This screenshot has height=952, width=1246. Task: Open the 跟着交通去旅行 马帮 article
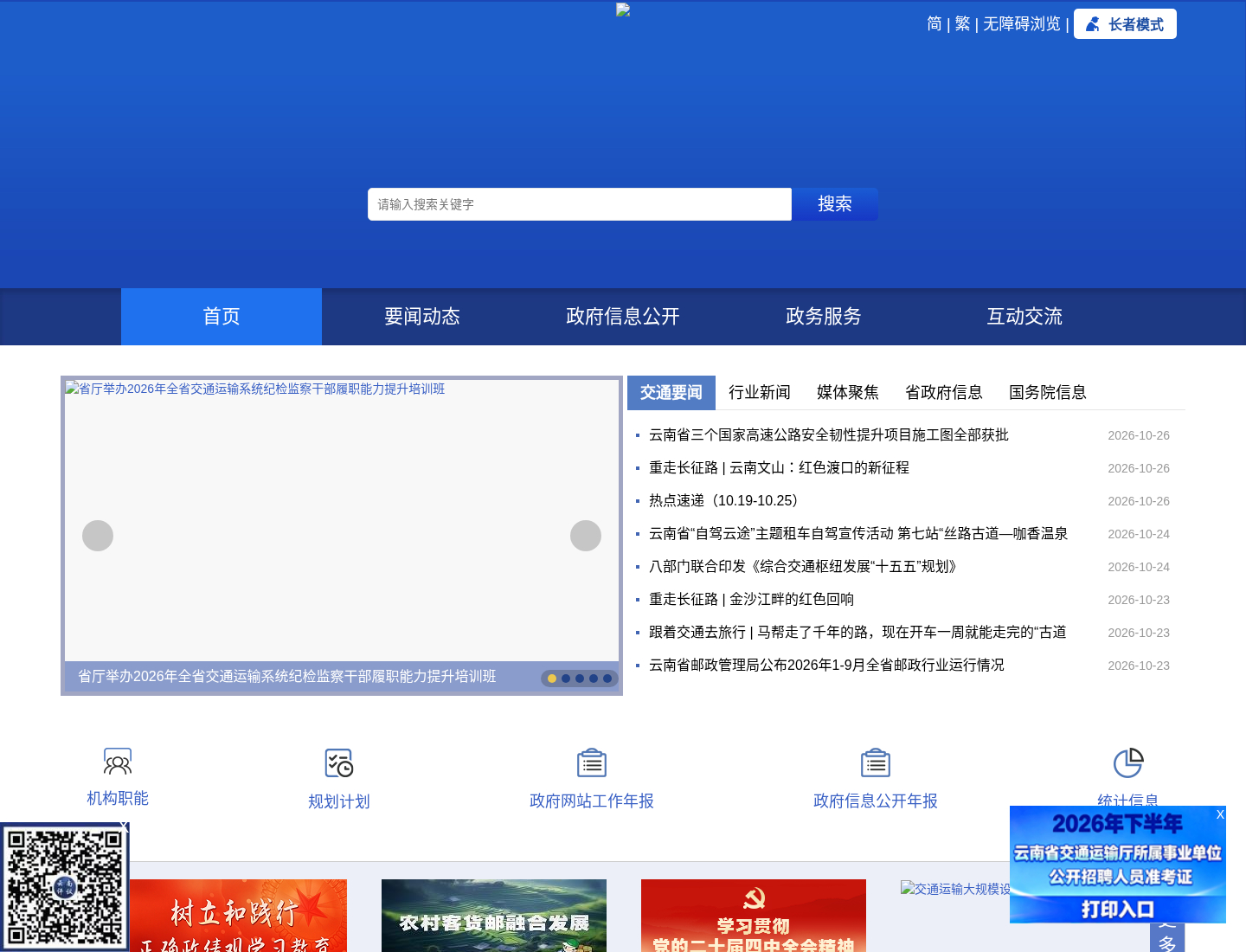click(857, 633)
